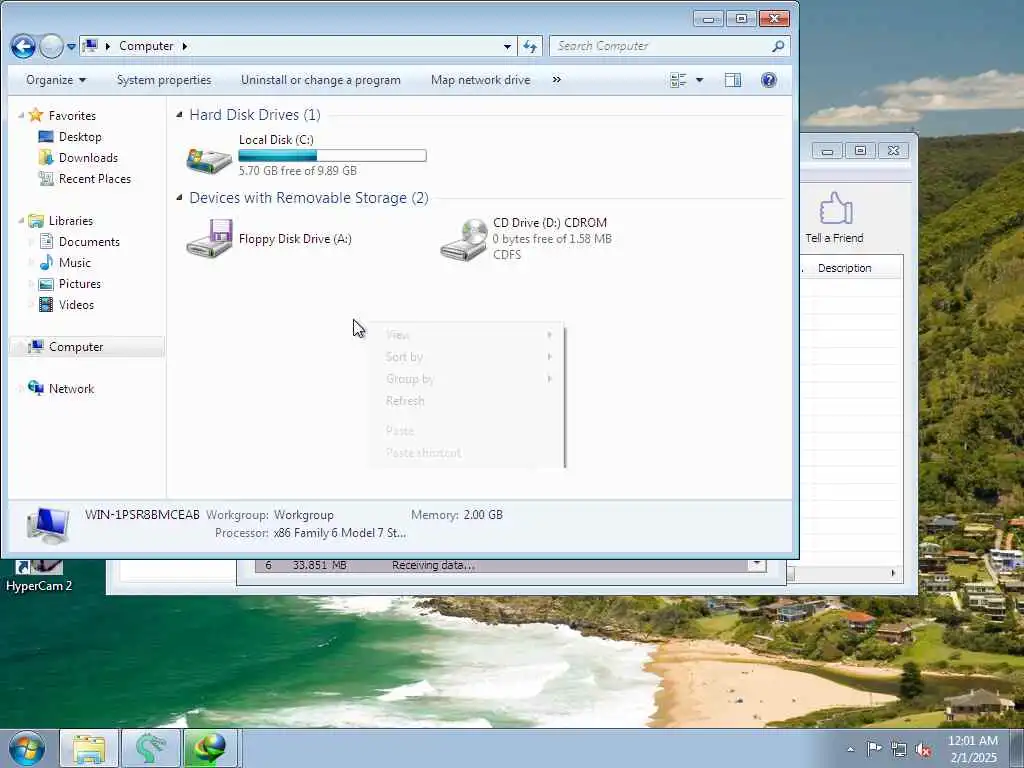Click Computer in the address bar

146,46
